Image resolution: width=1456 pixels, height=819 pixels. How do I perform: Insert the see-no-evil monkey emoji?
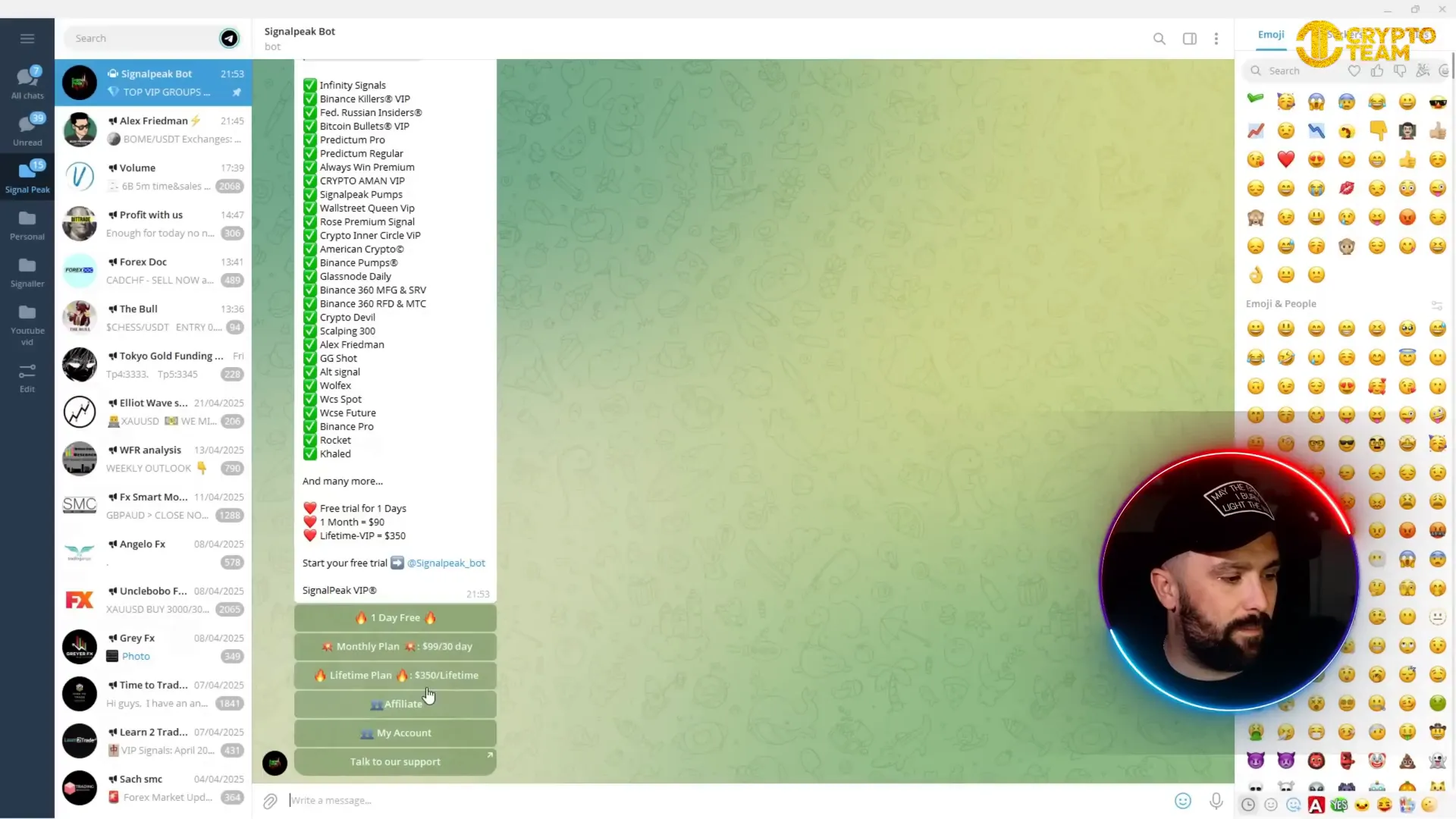tap(1256, 218)
